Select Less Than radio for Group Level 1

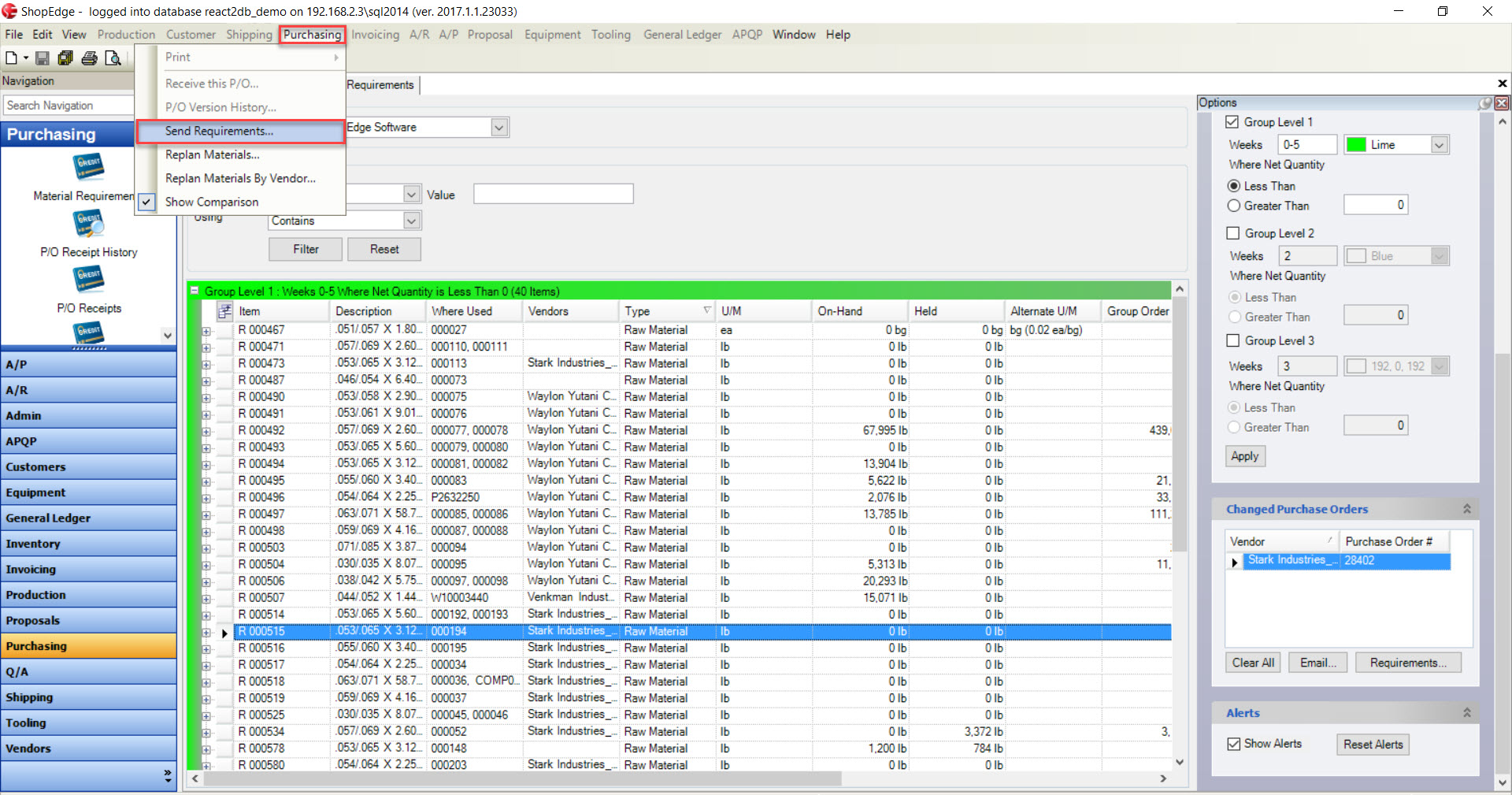pos(1234,186)
